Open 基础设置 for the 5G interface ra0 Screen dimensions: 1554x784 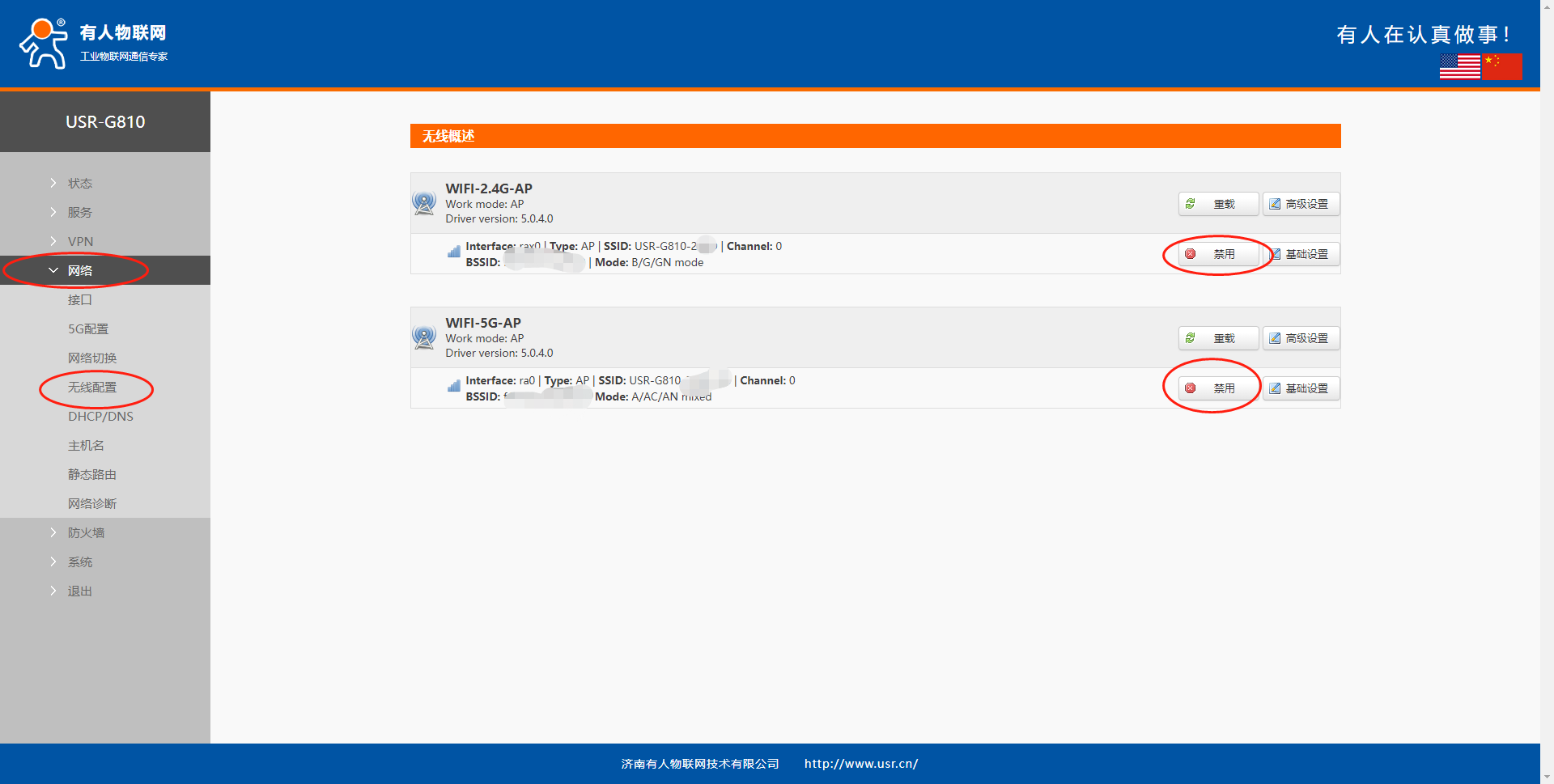pos(1301,388)
